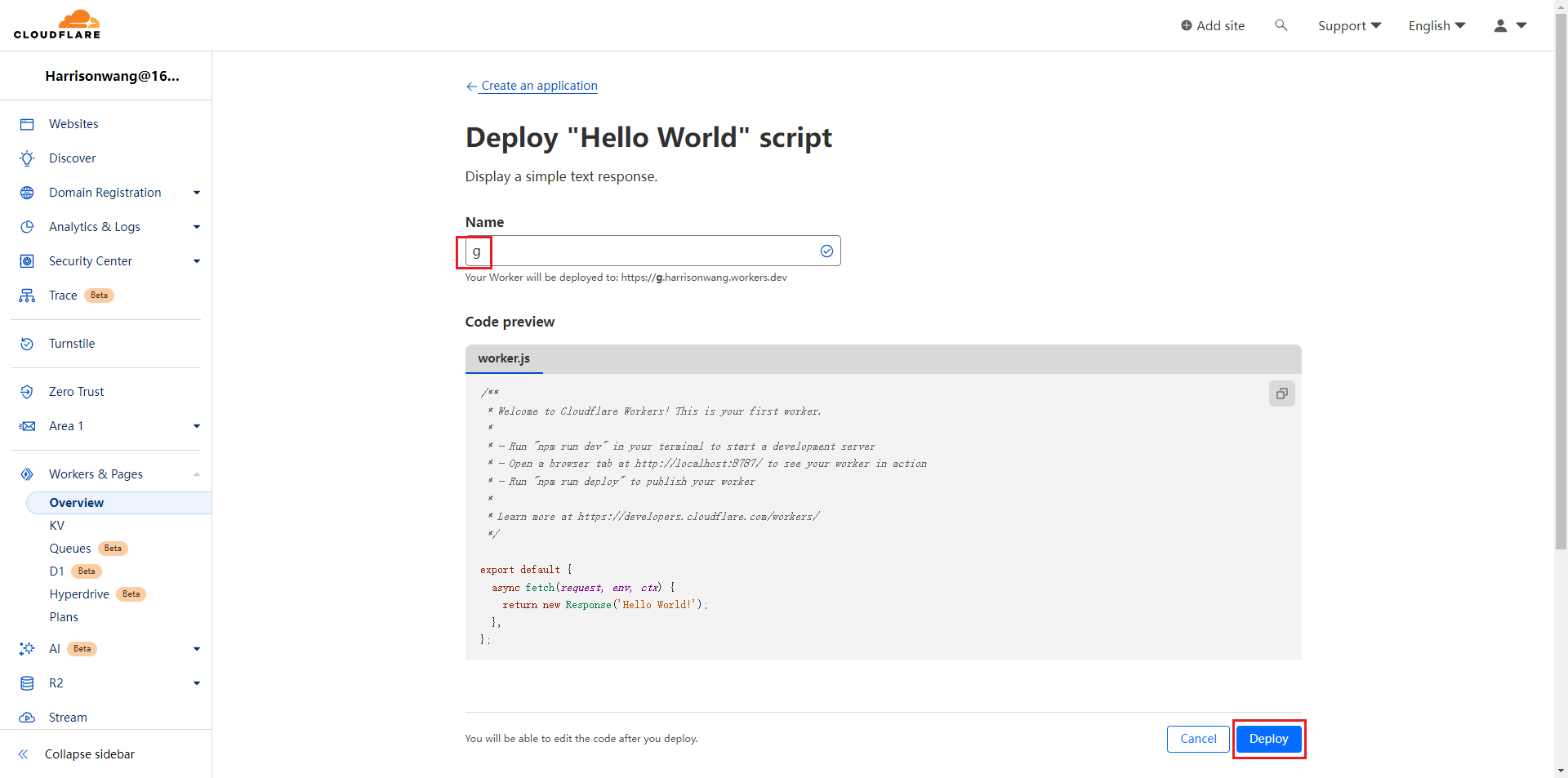
Task: Click the Add site icon
Action: click(x=1188, y=25)
